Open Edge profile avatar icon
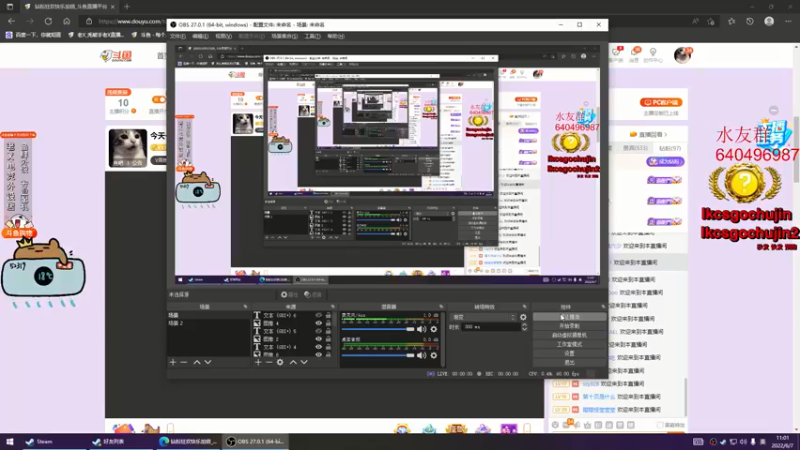 (x=769, y=21)
